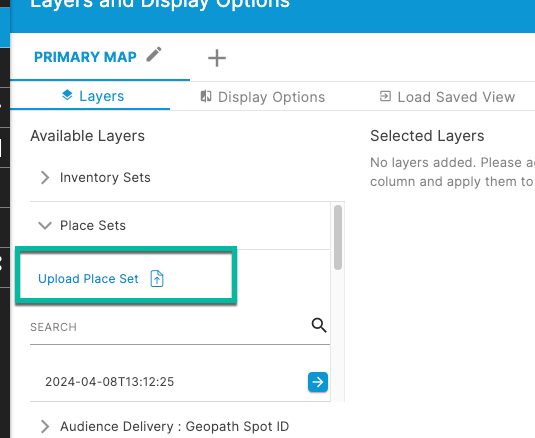Image resolution: width=535 pixels, height=438 pixels.
Task: Click the Load Saved View icon
Action: (x=385, y=96)
